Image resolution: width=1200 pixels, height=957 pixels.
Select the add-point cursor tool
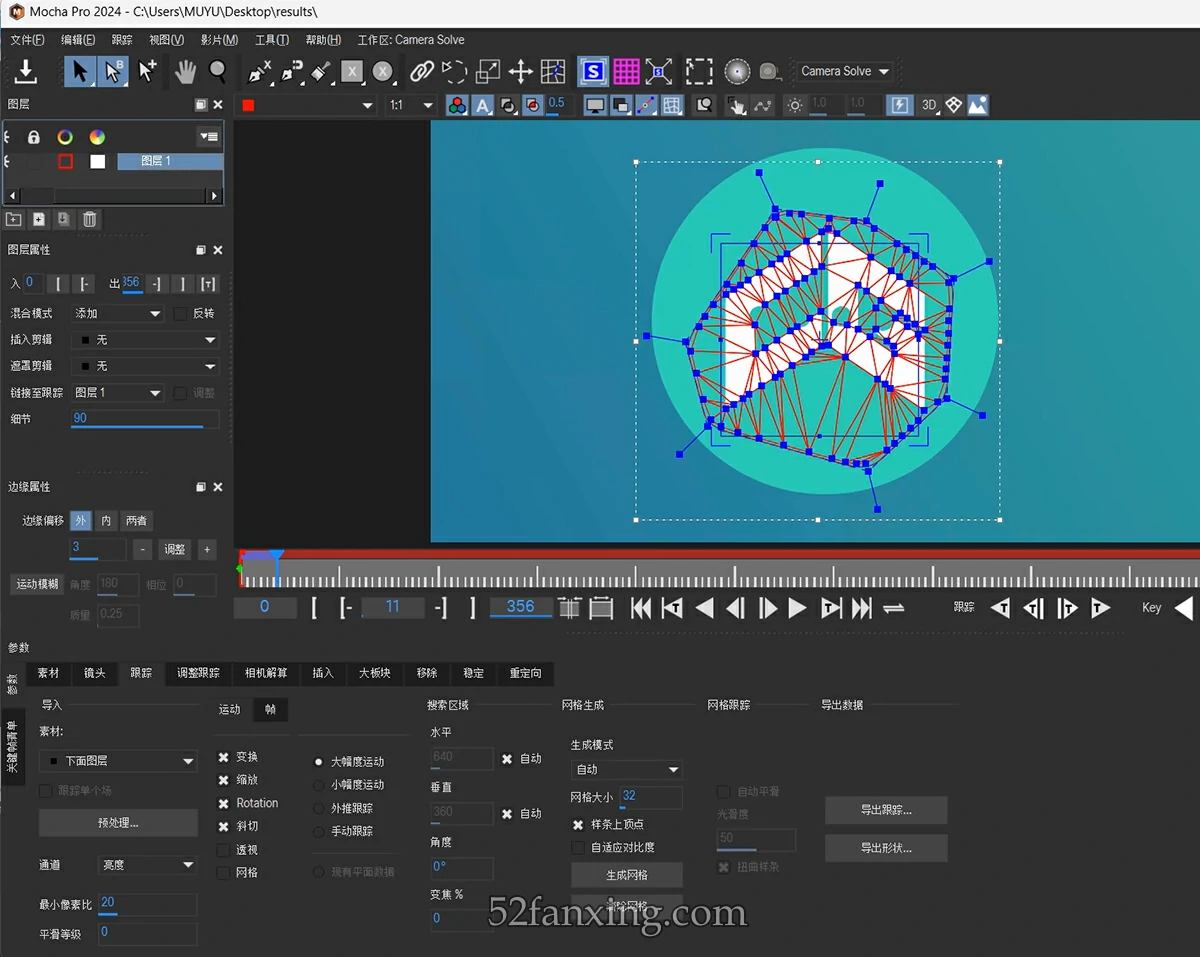(147, 71)
